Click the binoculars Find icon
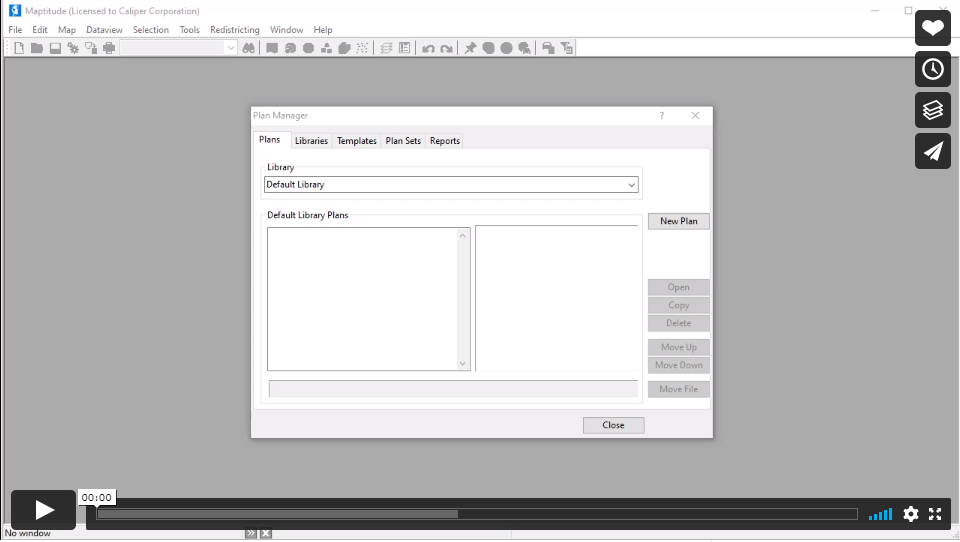This screenshot has width=960, height=542. pos(248,48)
